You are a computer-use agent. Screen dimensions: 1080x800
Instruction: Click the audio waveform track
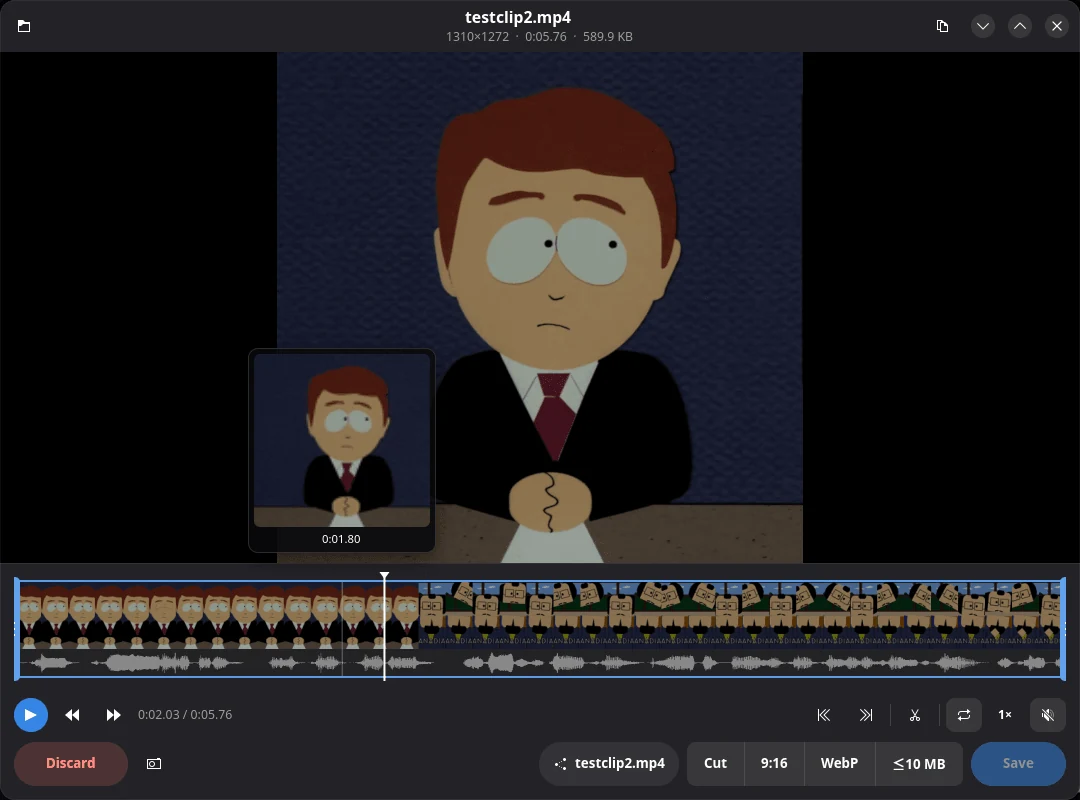click(540, 663)
